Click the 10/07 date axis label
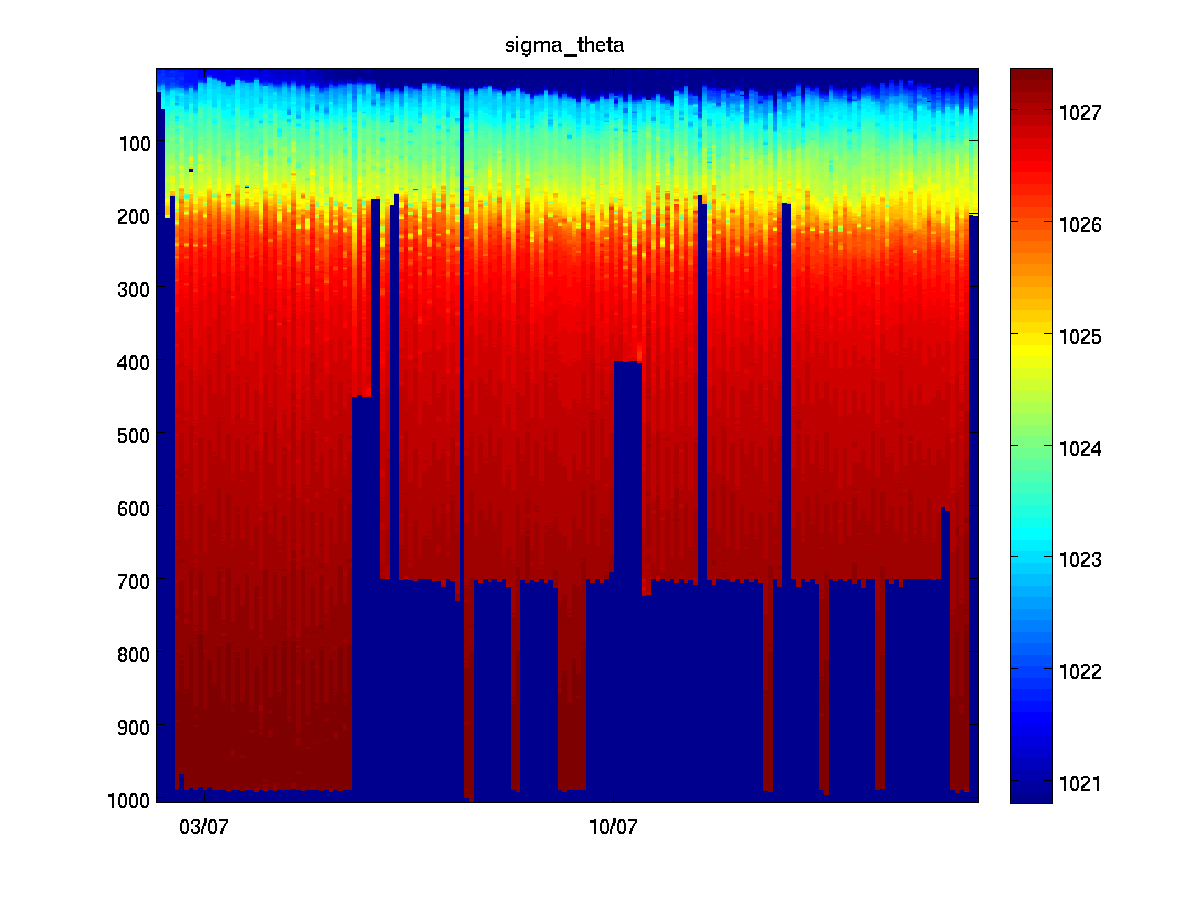The height and width of the screenshot is (901, 1200). 613,827
